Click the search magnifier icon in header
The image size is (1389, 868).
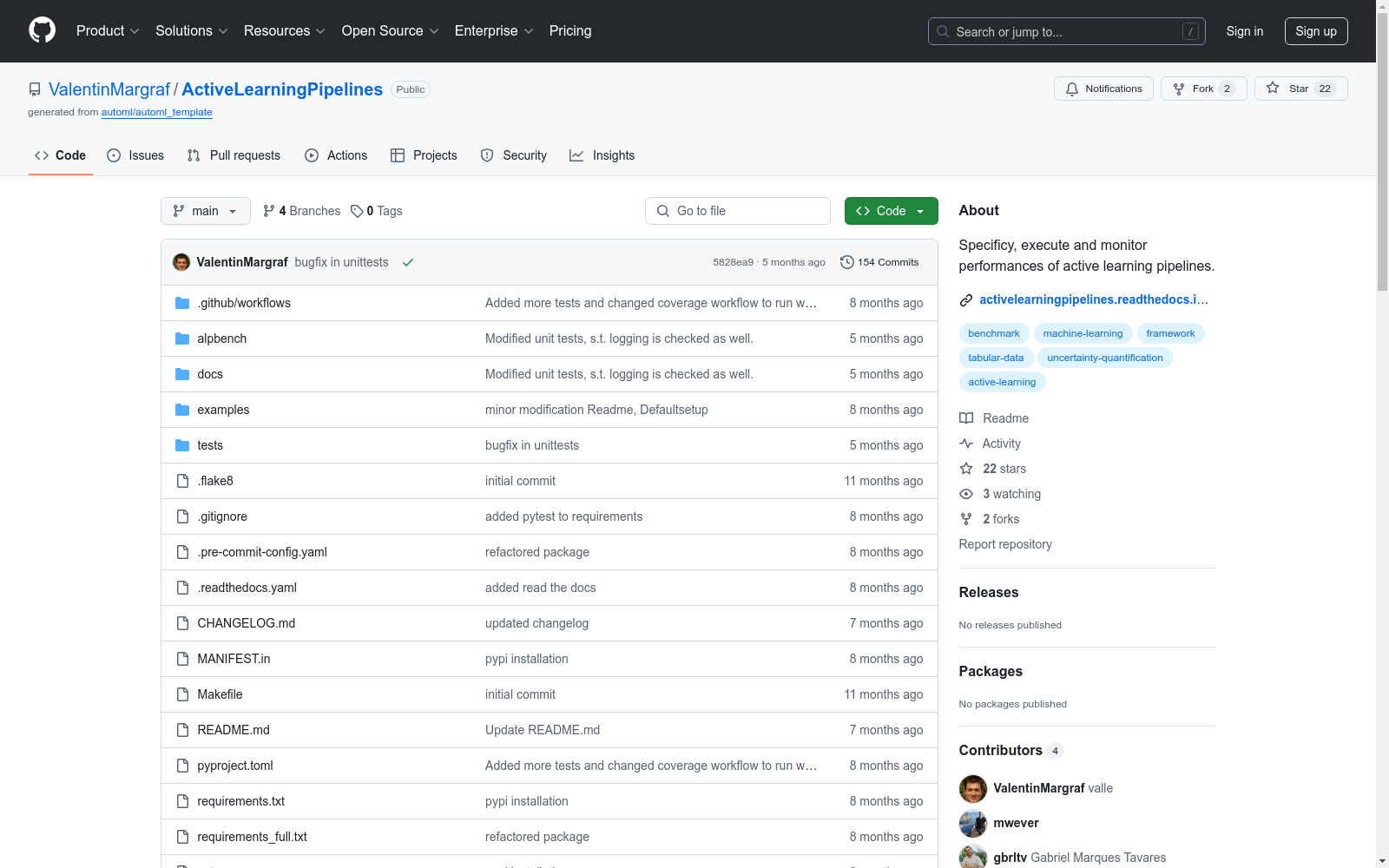point(943,31)
